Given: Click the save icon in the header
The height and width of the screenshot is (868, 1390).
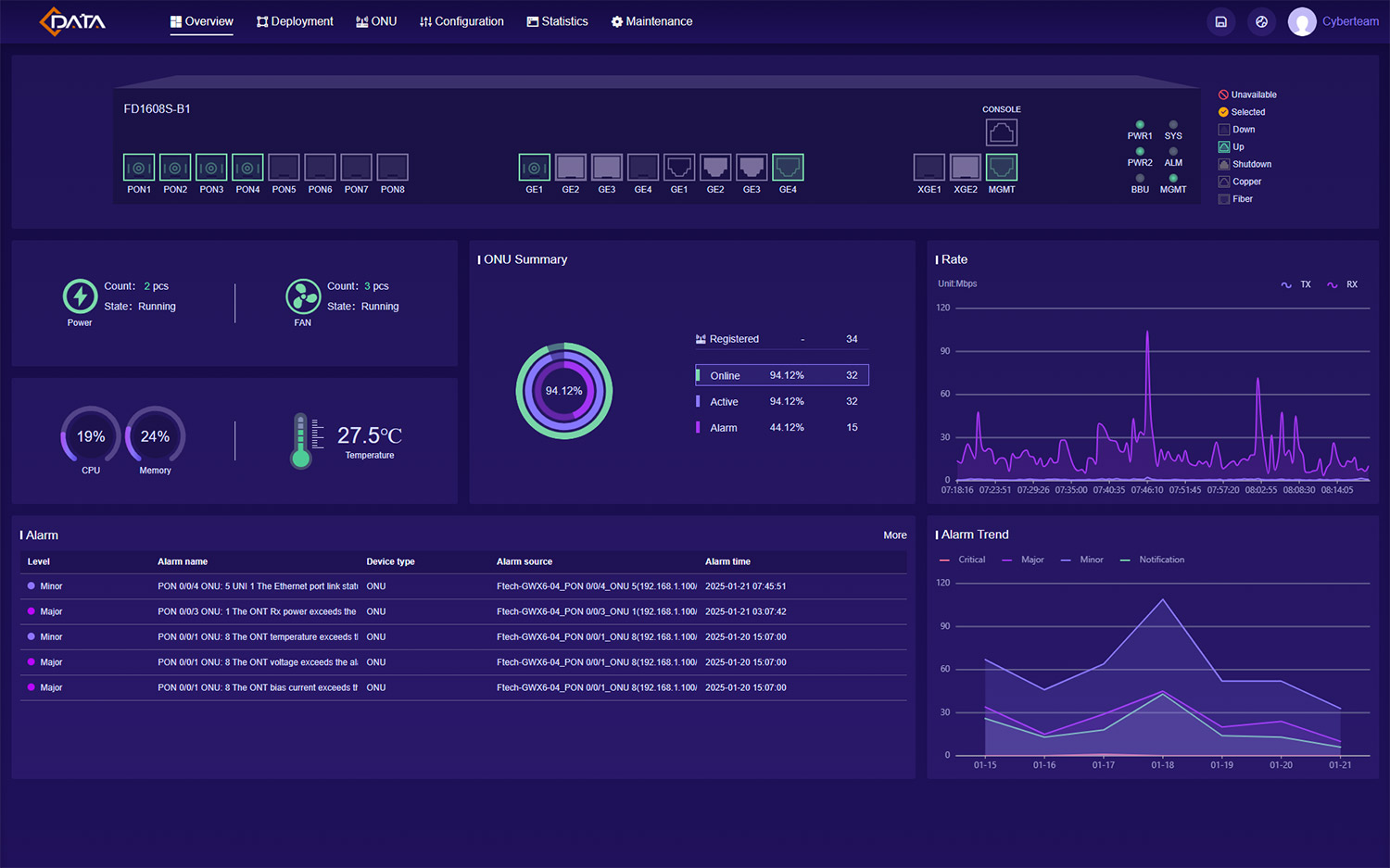Looking at the screenshot, I should [1220, 21].
